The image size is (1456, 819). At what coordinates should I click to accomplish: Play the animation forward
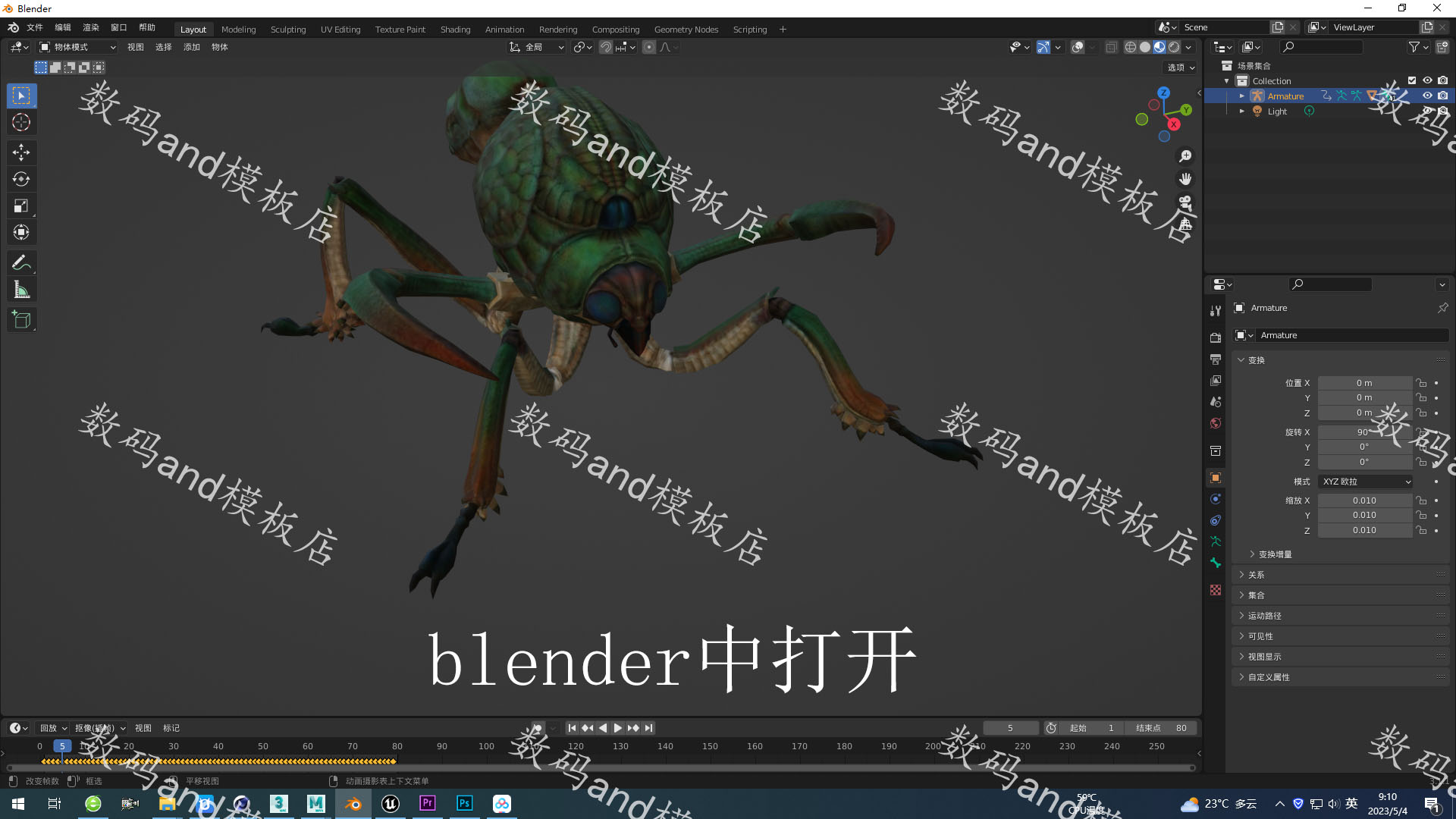pos(618,728)
